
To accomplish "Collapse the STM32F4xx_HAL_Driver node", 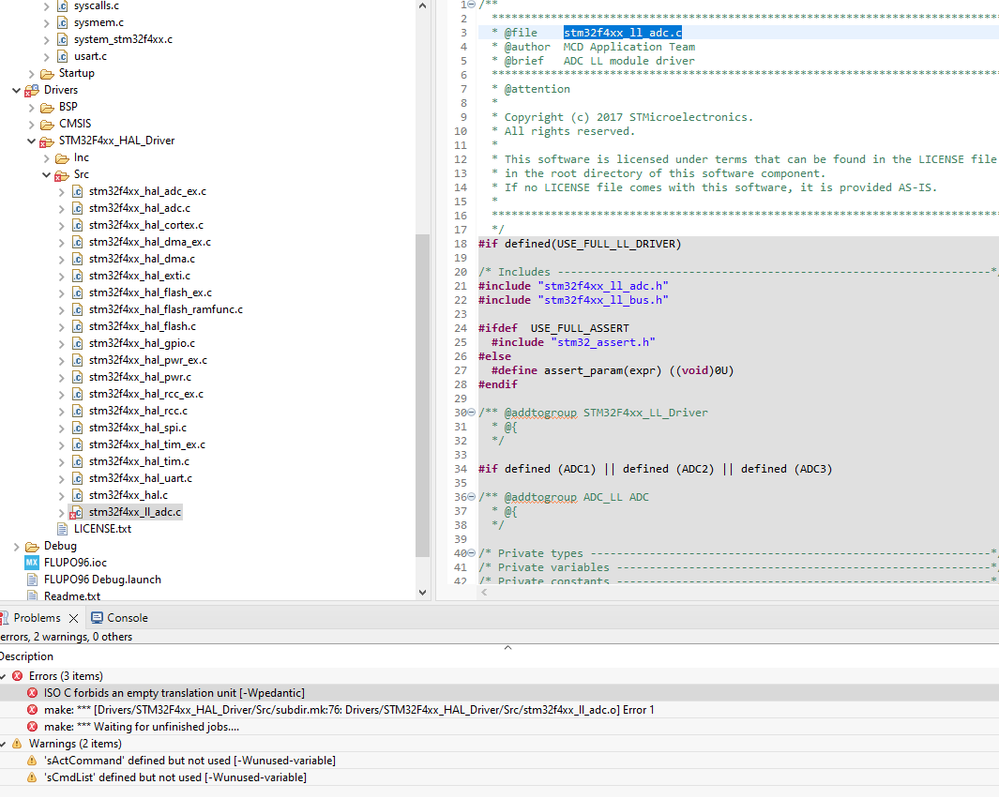I will tap(31, 141).
